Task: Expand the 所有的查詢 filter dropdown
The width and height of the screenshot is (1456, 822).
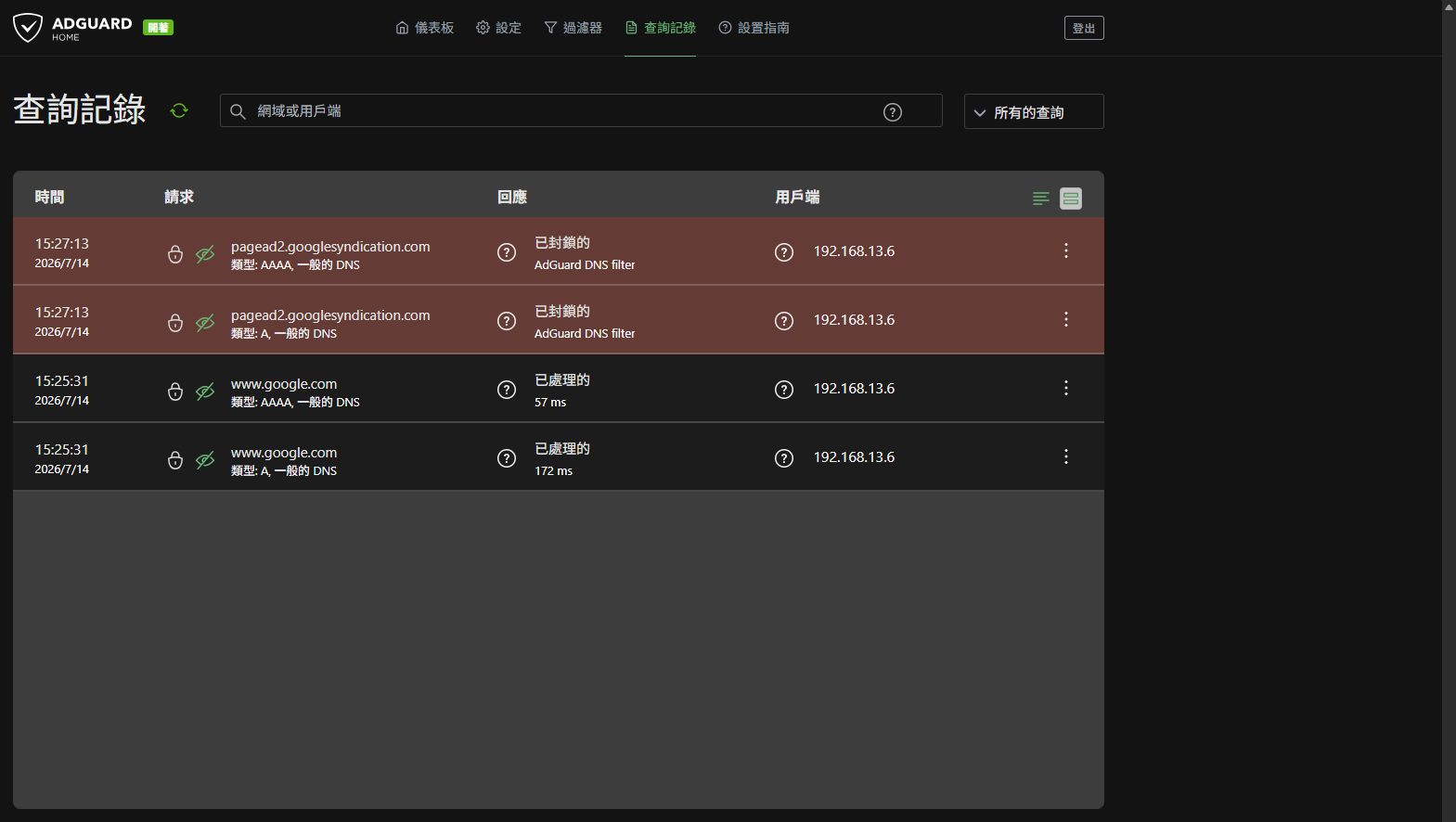Action: [x=1034, y=111]
